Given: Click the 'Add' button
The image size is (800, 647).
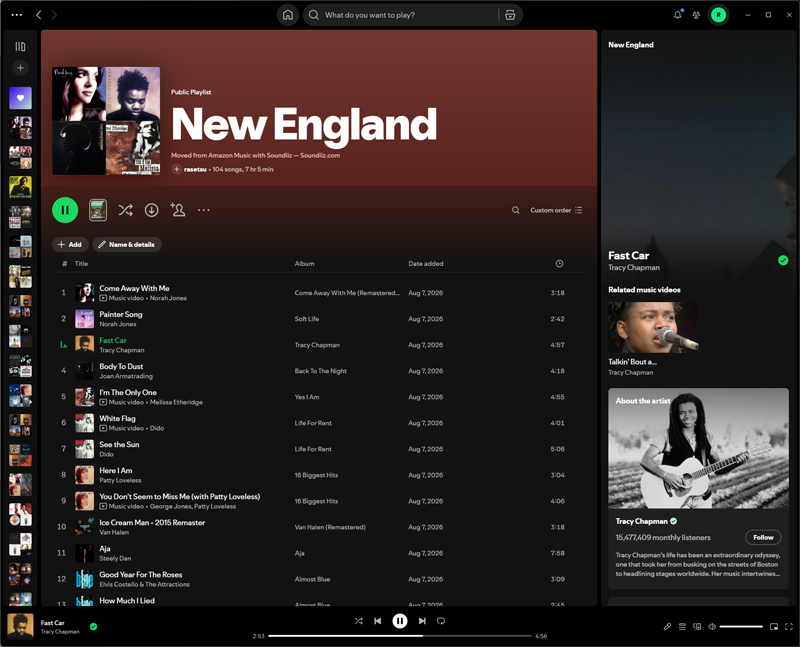Looking at the screenshot, I should [70, 244].
